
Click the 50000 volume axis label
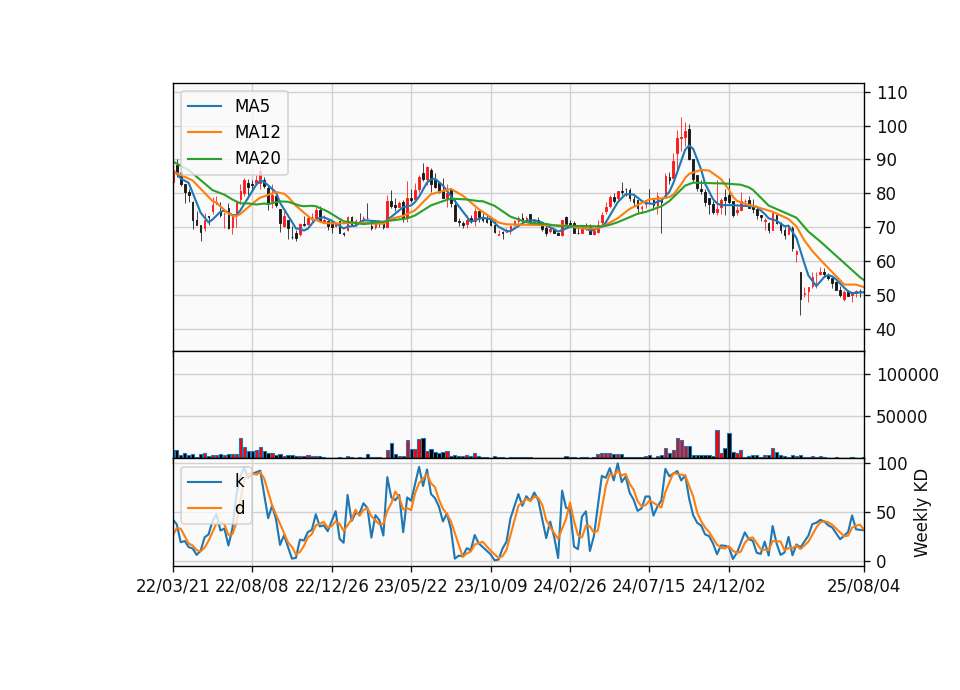coord(902,417)
